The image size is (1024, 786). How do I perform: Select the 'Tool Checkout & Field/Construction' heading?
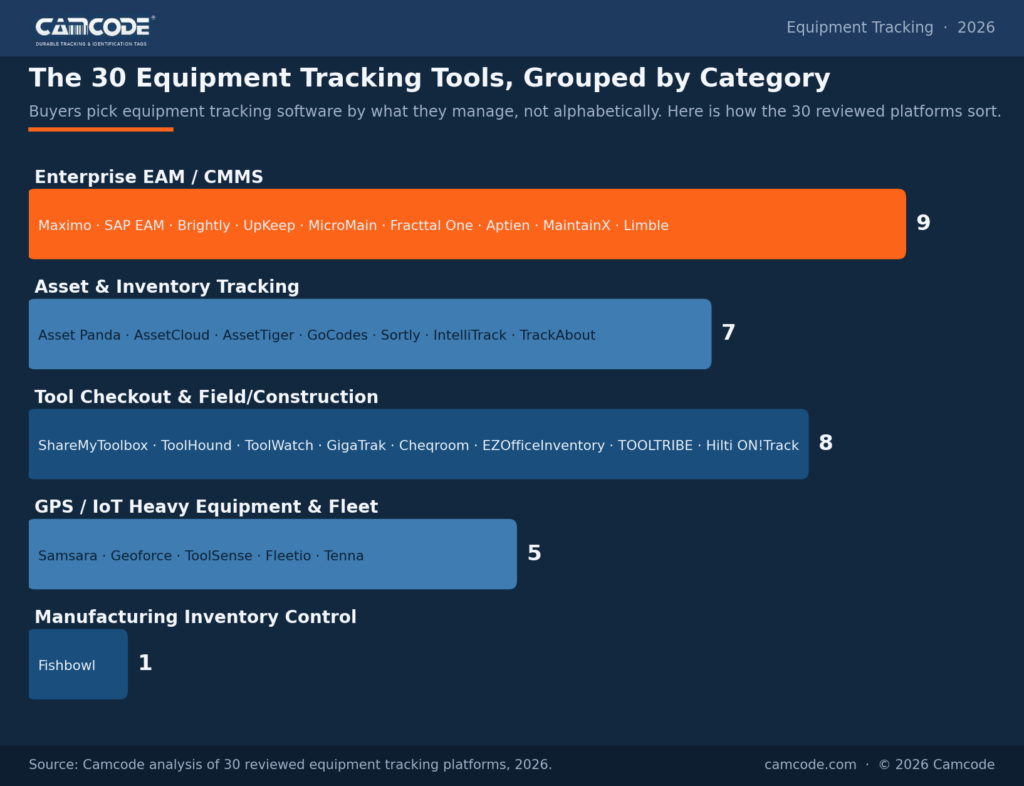click(206, 397)
